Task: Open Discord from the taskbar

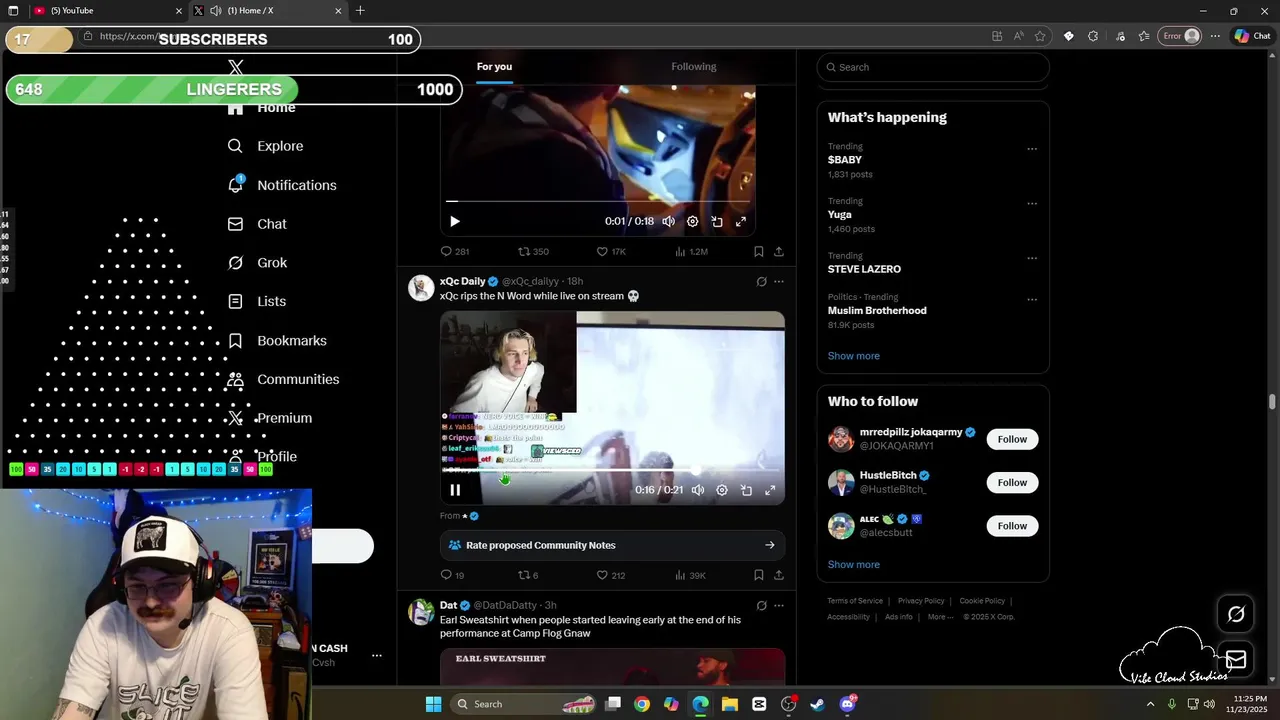Action: [848, 704]
